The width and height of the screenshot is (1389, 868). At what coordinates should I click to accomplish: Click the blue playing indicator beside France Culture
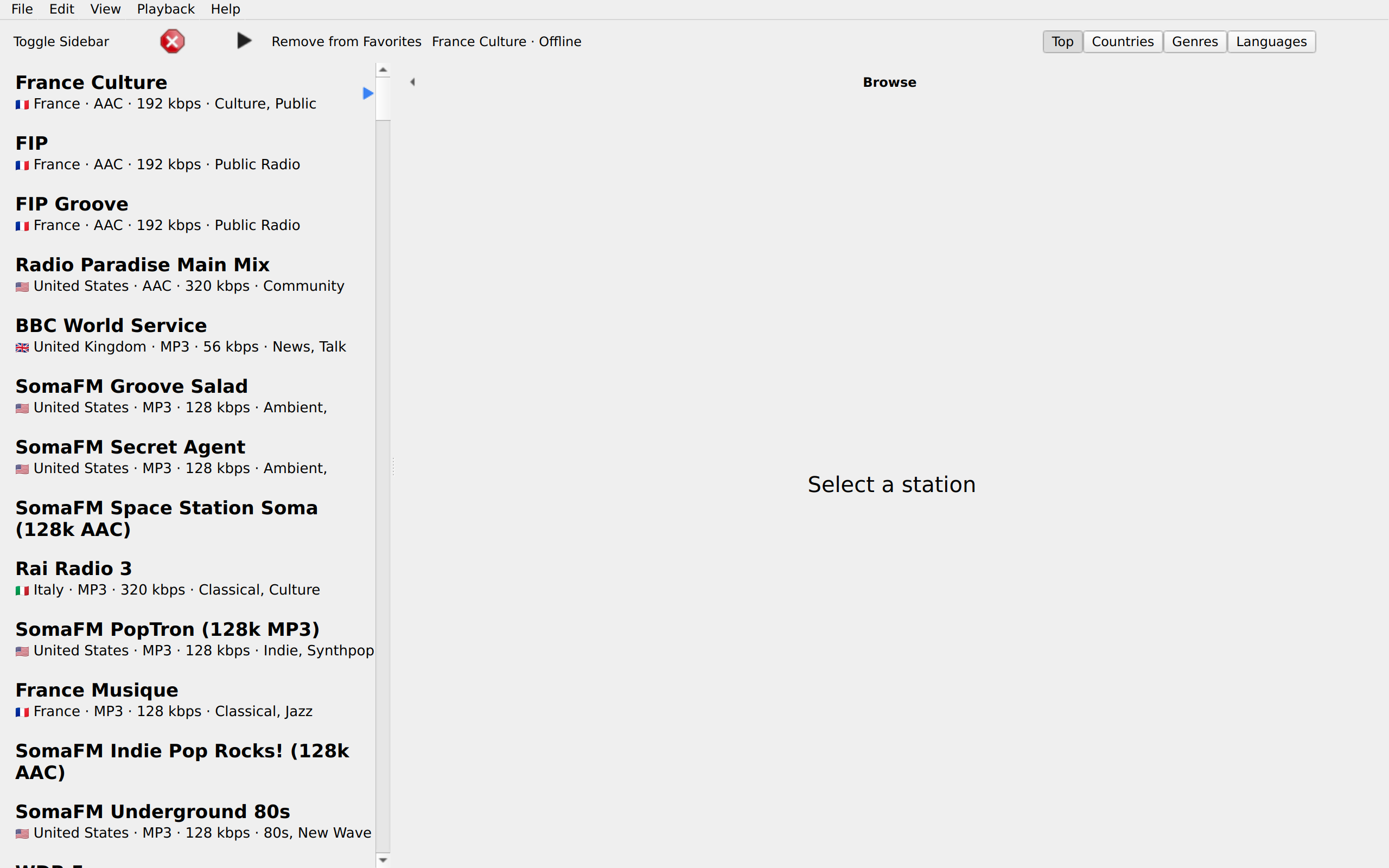[368, 93]
